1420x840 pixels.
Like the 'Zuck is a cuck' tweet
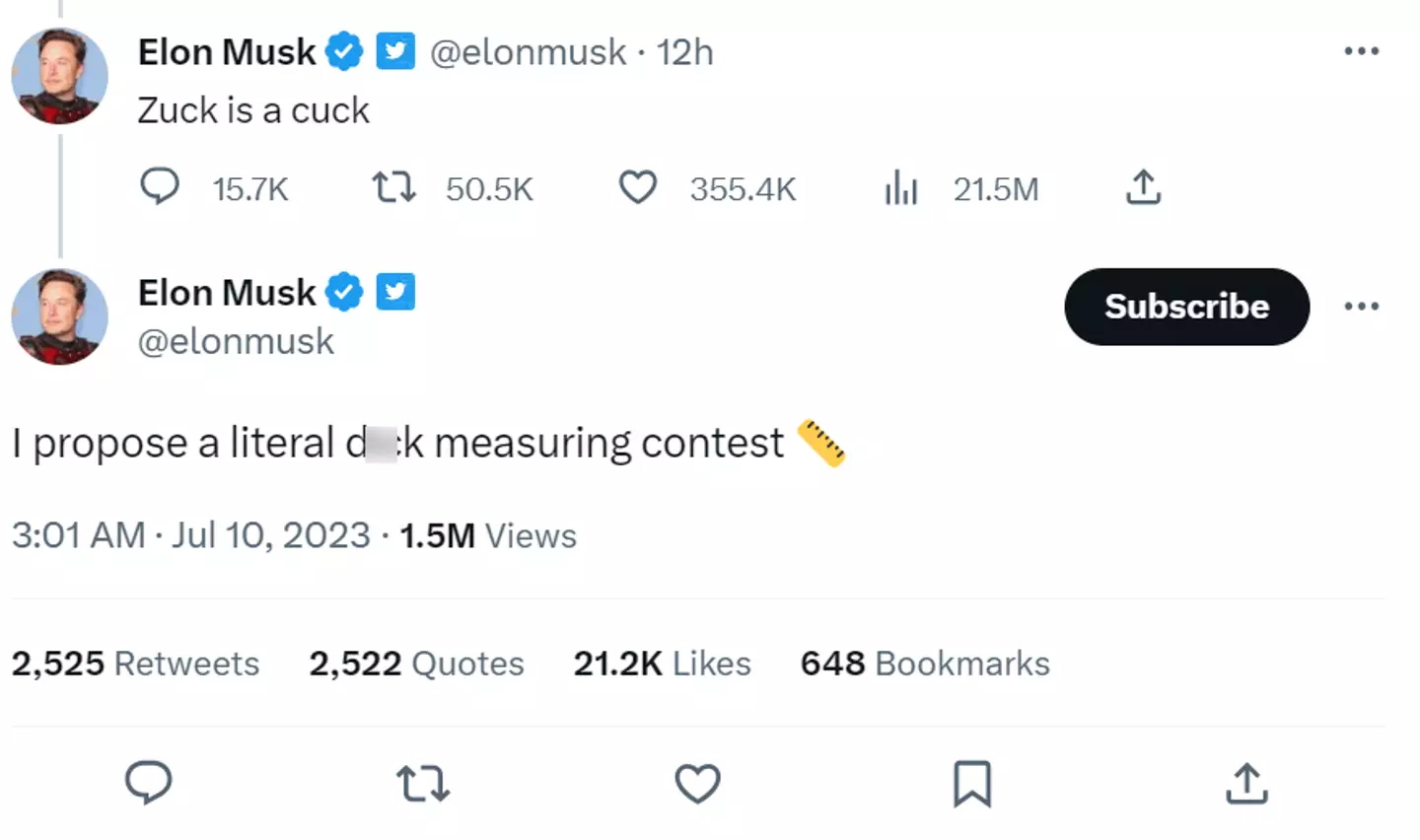tap(638, 187)
